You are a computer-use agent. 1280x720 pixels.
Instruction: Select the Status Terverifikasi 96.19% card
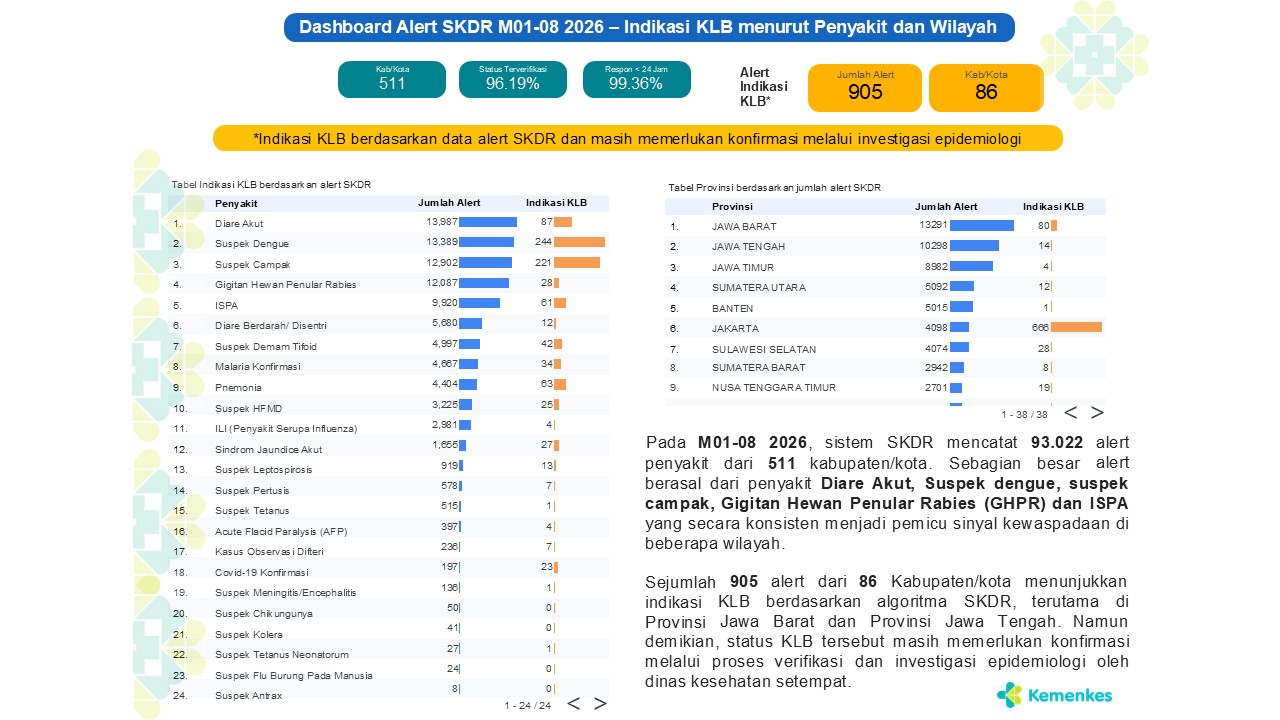(x=513, y=79)
